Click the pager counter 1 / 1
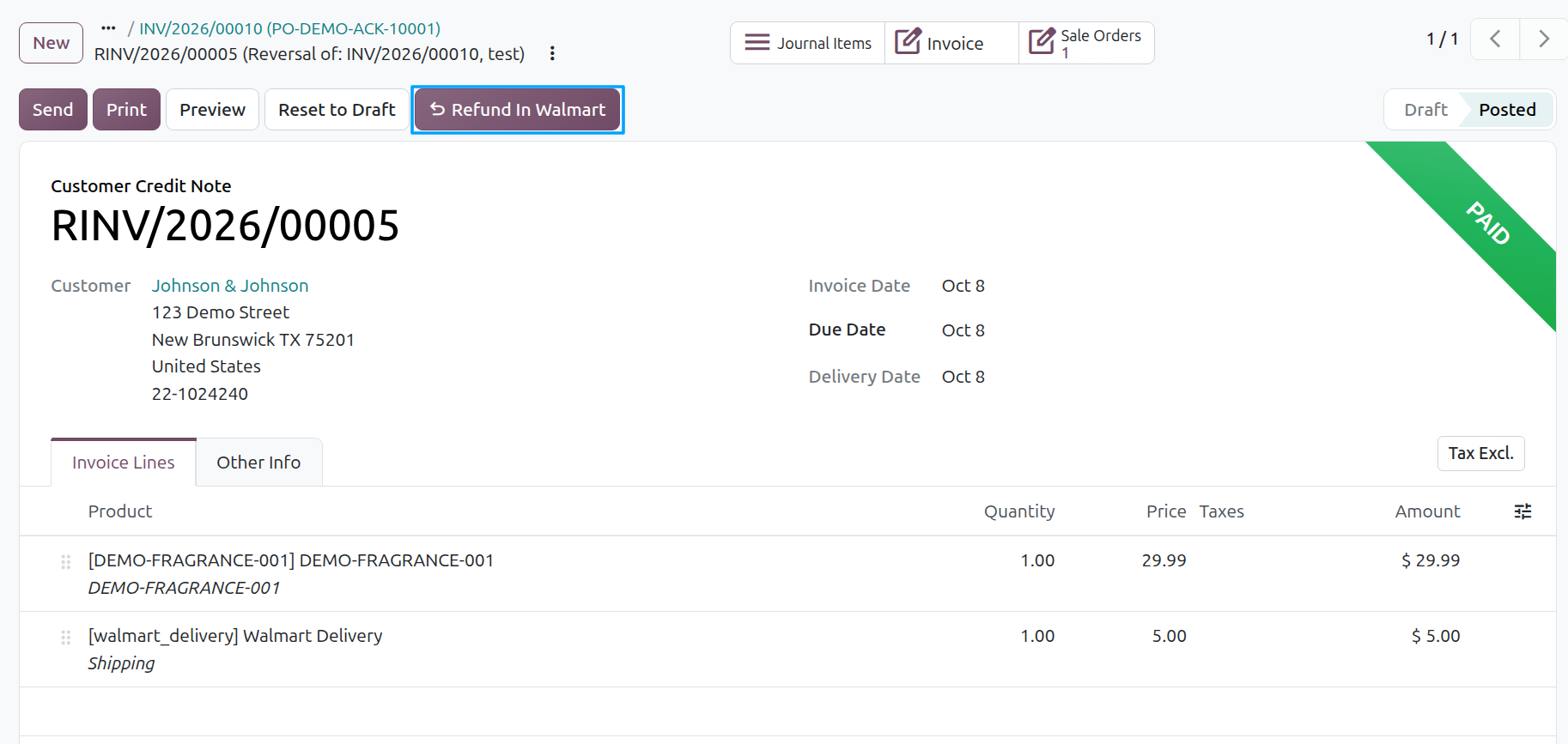 (x=1443, y=39)
